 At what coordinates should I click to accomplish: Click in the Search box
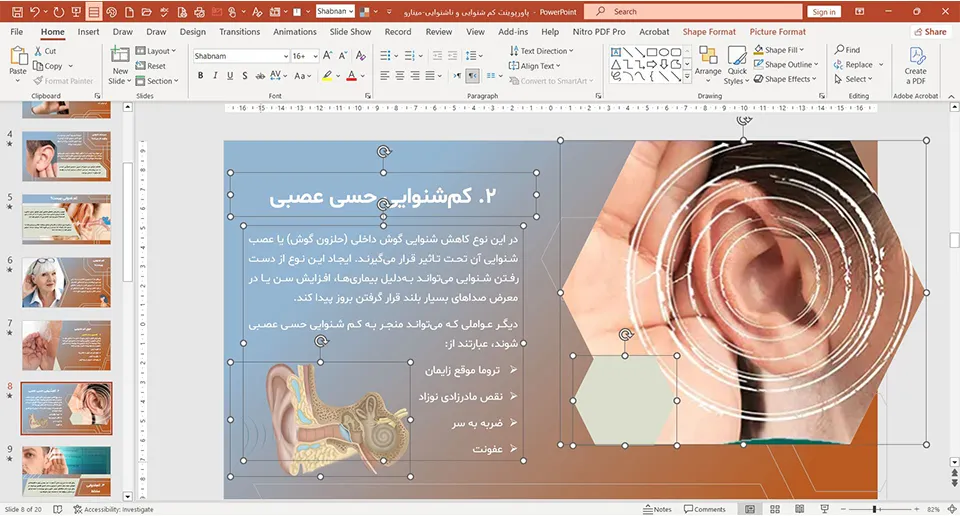[692, 12]
